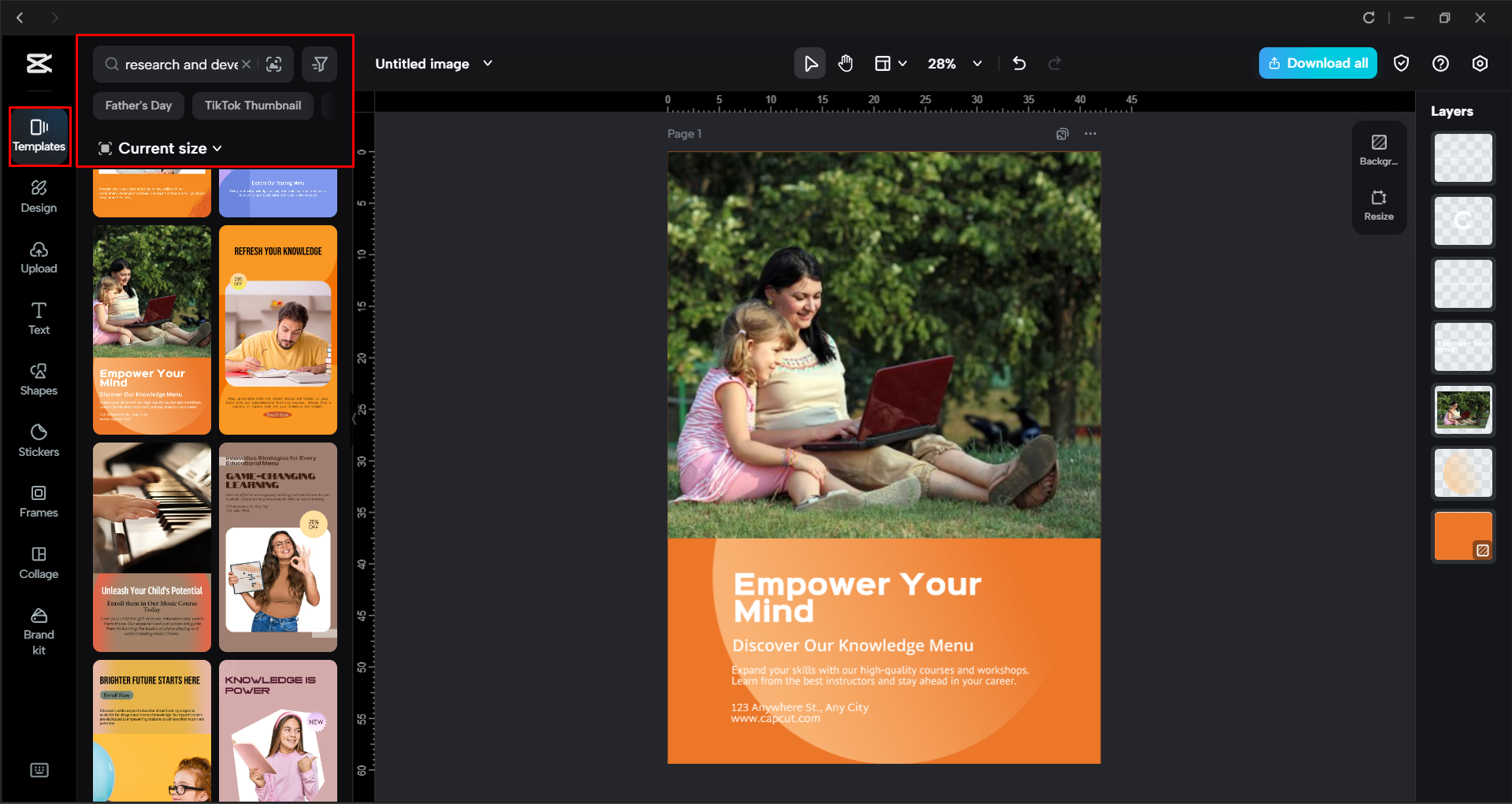The height and width of the screenshot is (804, 1512).
Task: Click the Download all button
Action: 1317,63
